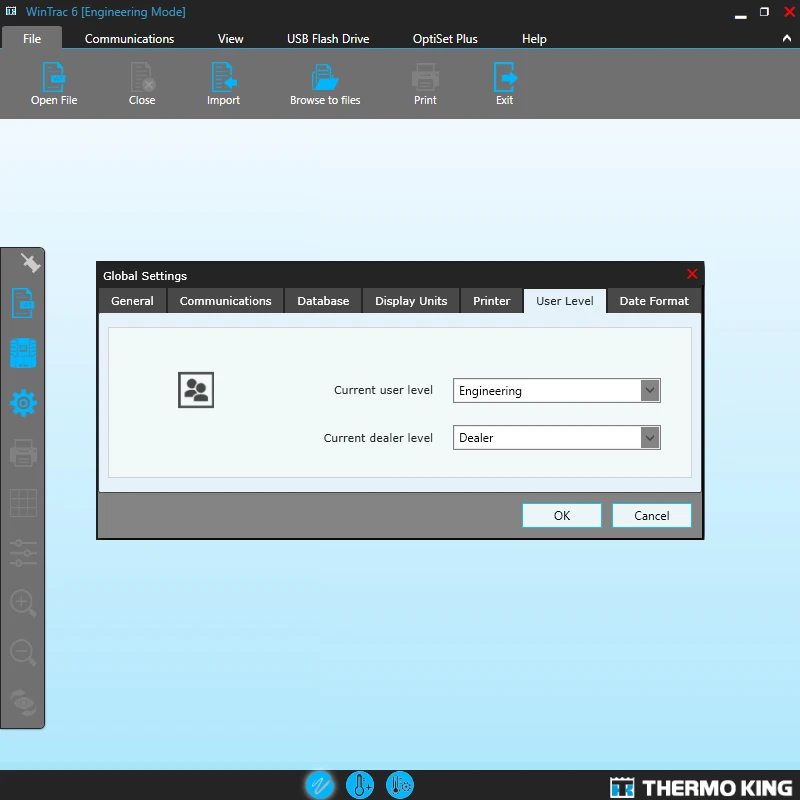Confirm settings with OK button
The height and width of the screenshot is (800, 800).
(562, 515)
